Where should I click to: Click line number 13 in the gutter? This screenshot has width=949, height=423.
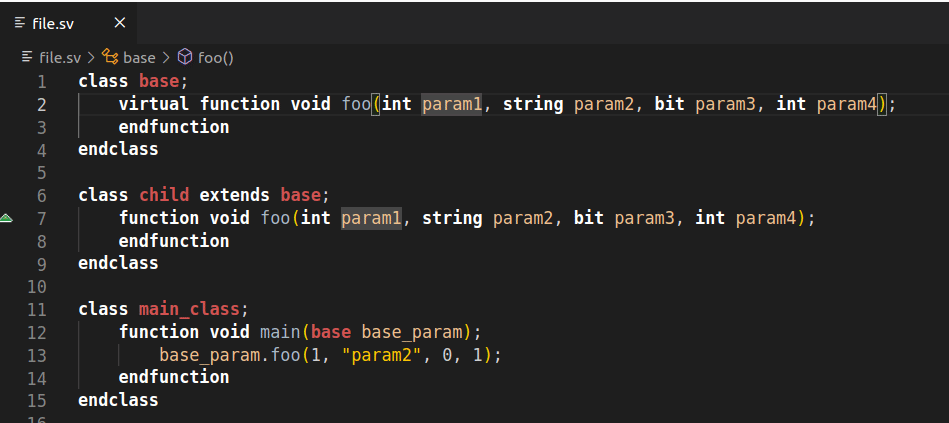37,355
